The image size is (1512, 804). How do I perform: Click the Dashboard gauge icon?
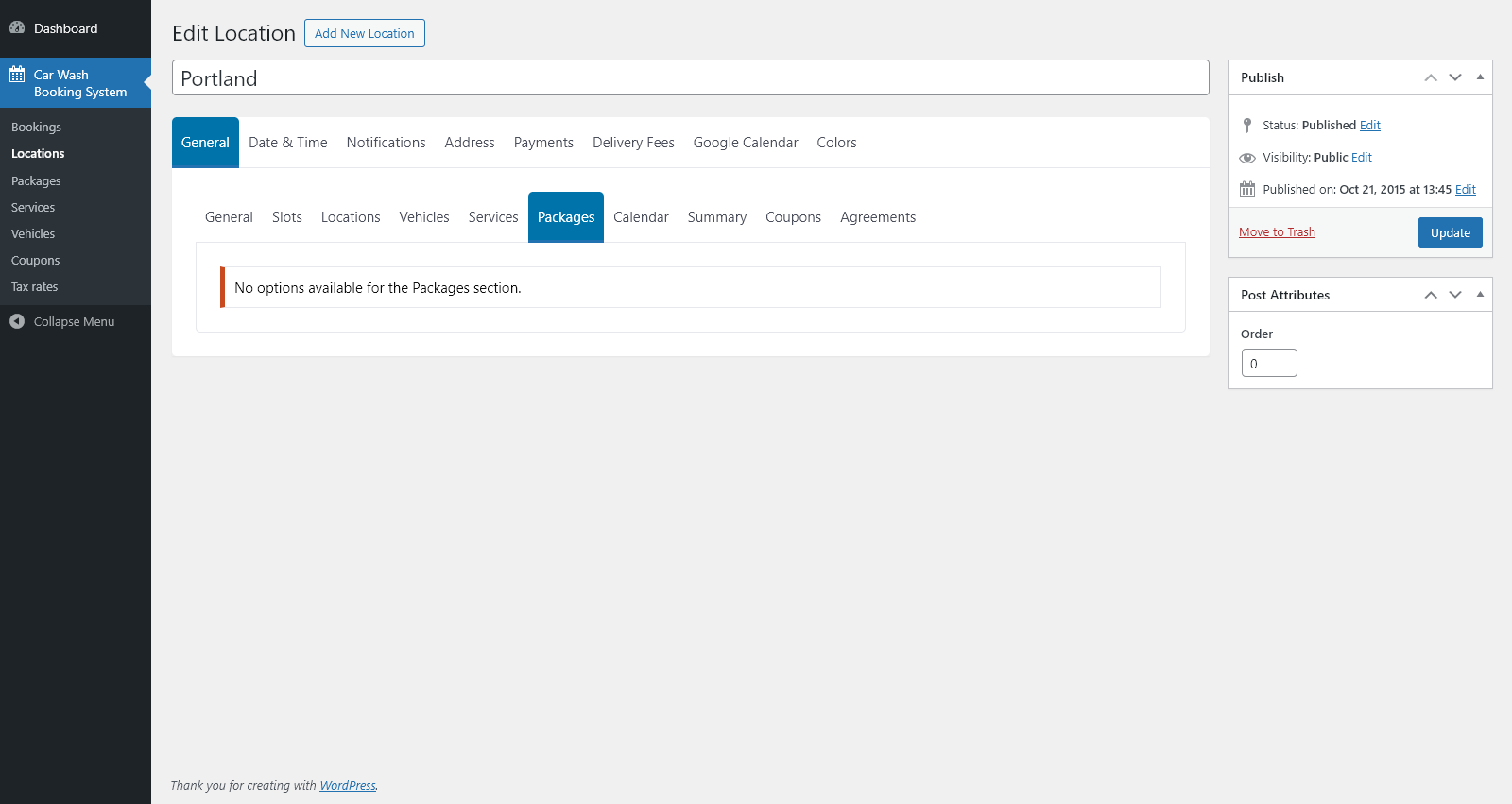pyautogui.click(x=17, y=28)
